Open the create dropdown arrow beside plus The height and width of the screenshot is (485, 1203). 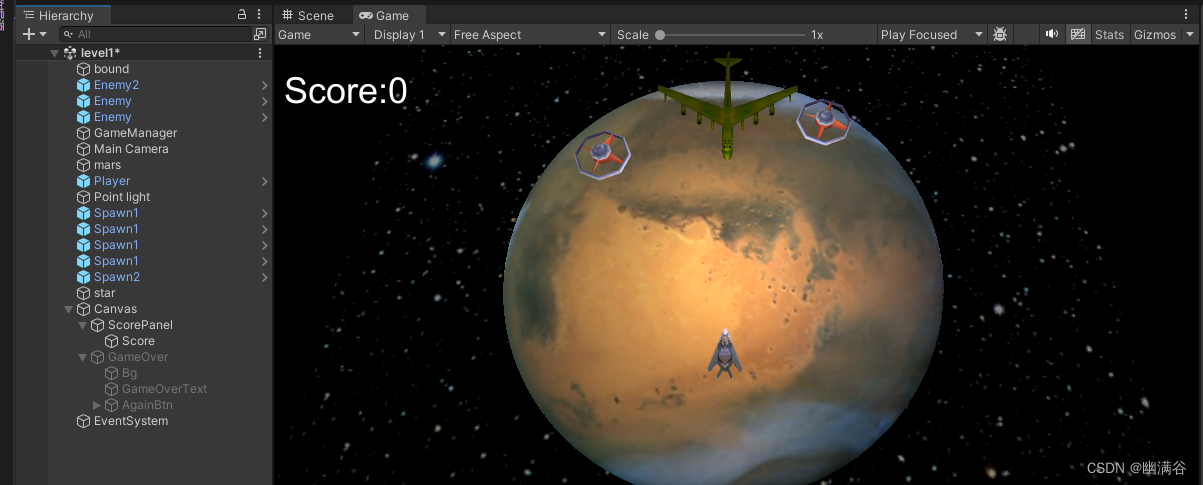click(43, 34)
